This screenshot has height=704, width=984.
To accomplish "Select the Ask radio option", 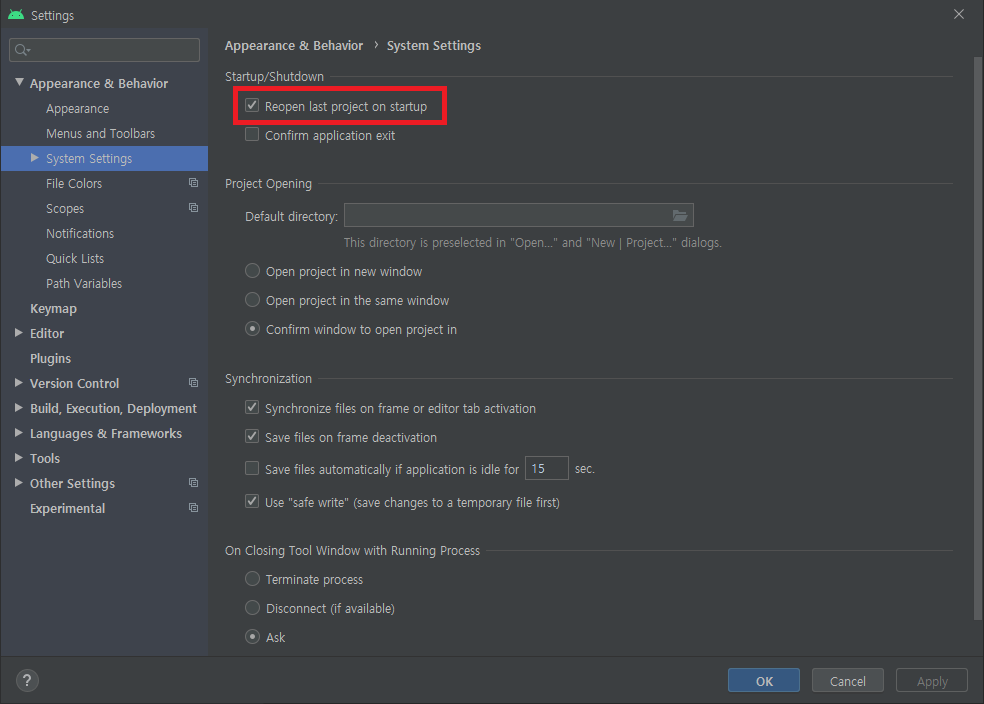I will click(252, 637).
